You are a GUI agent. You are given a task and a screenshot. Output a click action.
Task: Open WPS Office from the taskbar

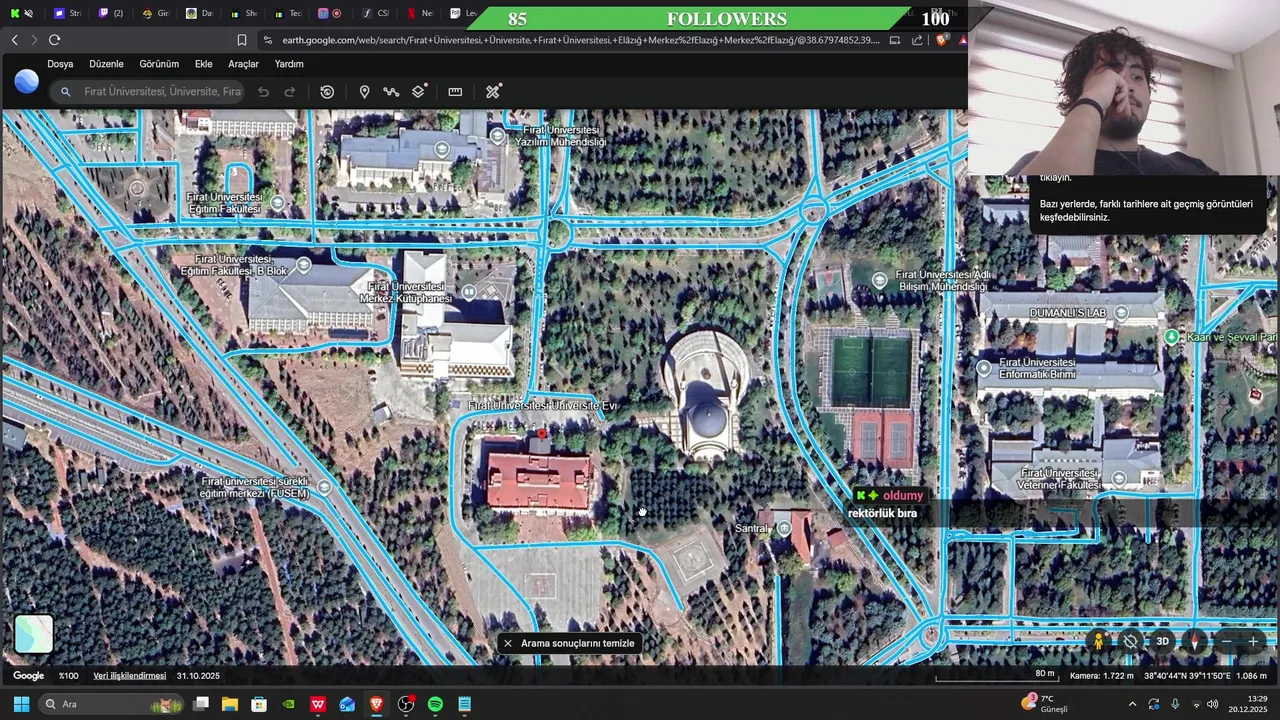pos(318,704)
